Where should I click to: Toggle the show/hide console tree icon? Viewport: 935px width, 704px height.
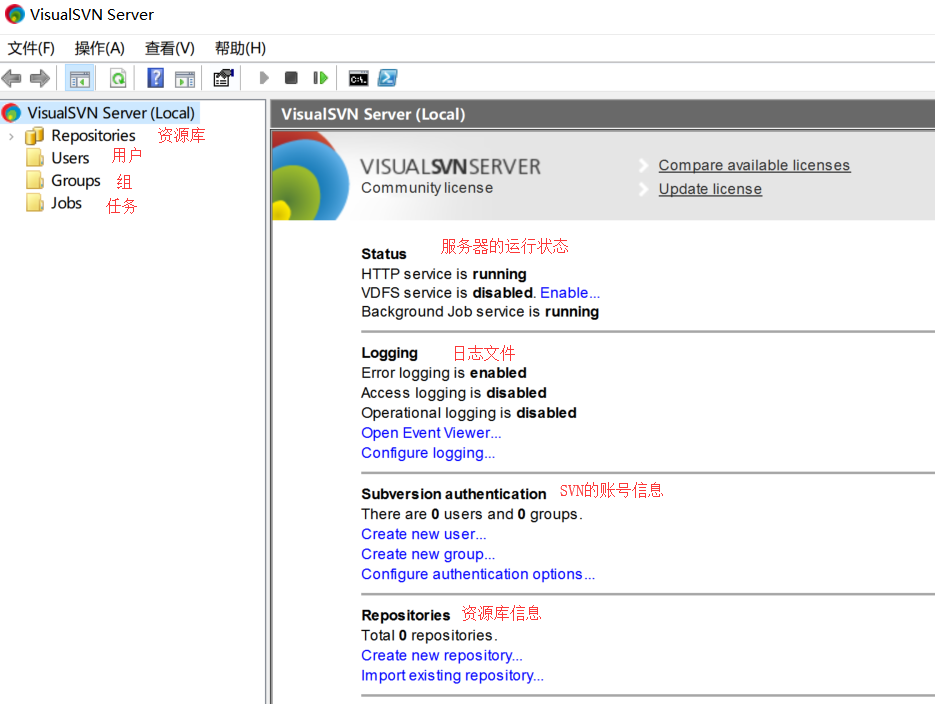tap(79, 78)
